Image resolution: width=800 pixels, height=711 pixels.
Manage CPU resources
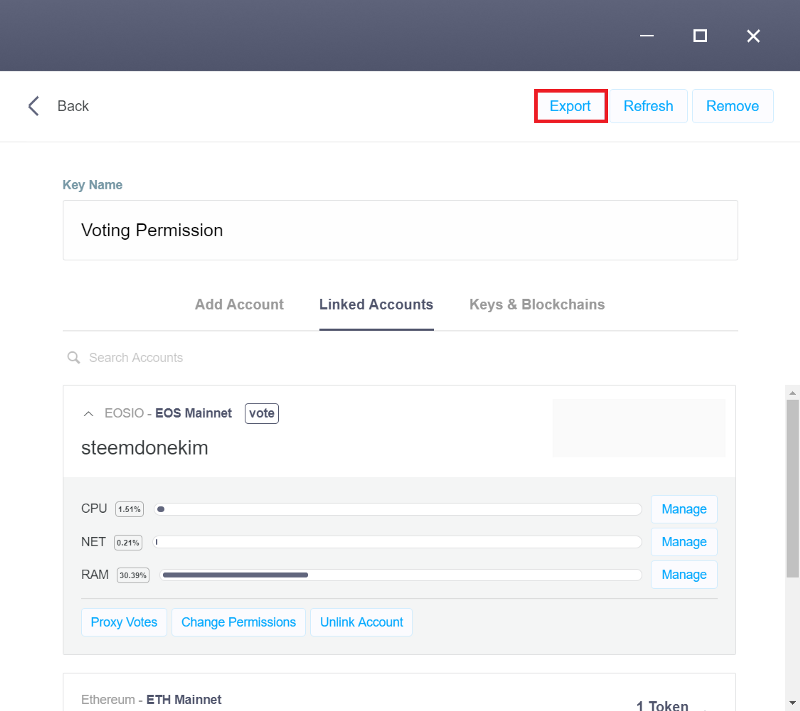click(x=684, y=509)
